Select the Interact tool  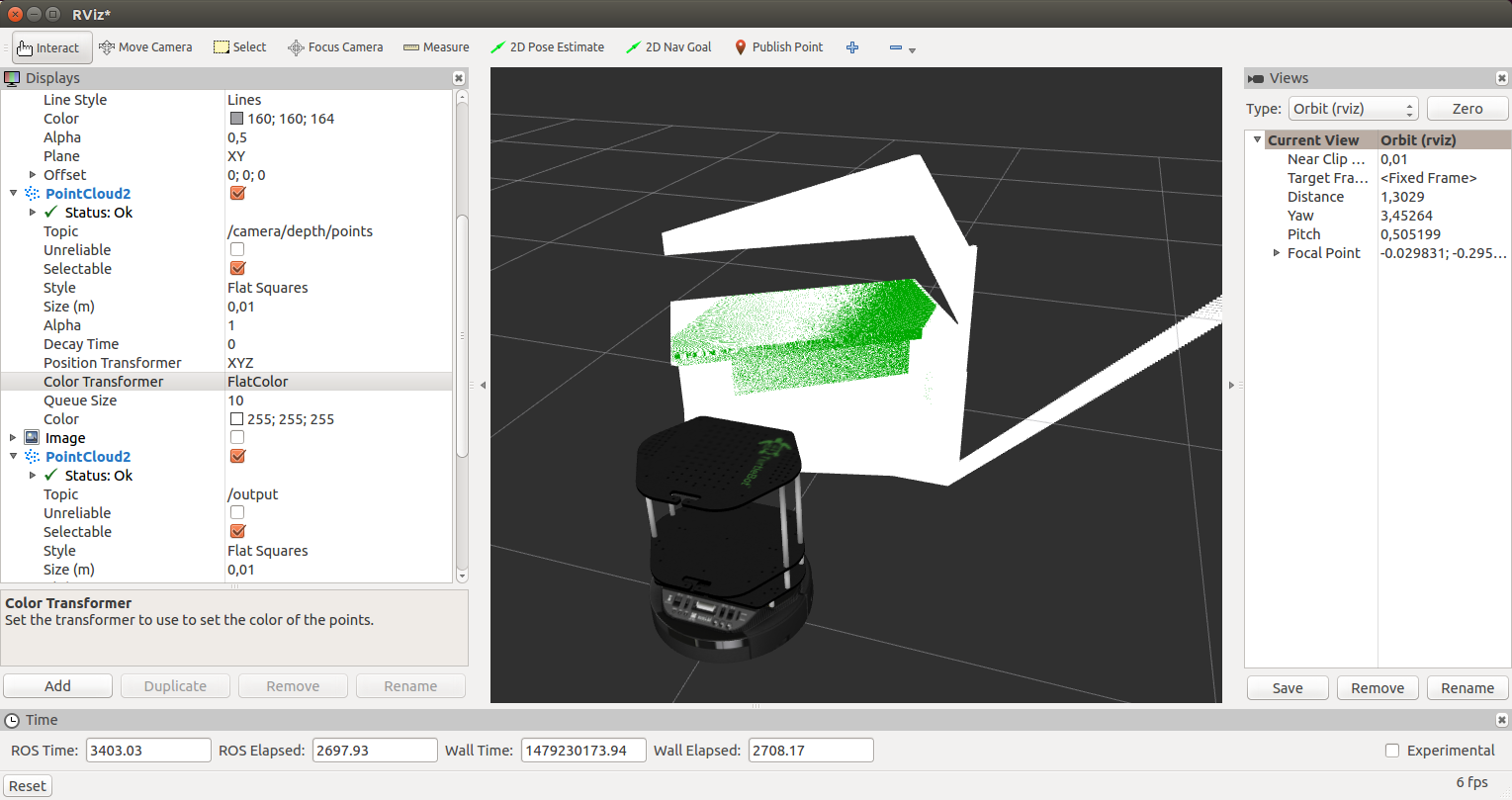click(x=51, y=47)
